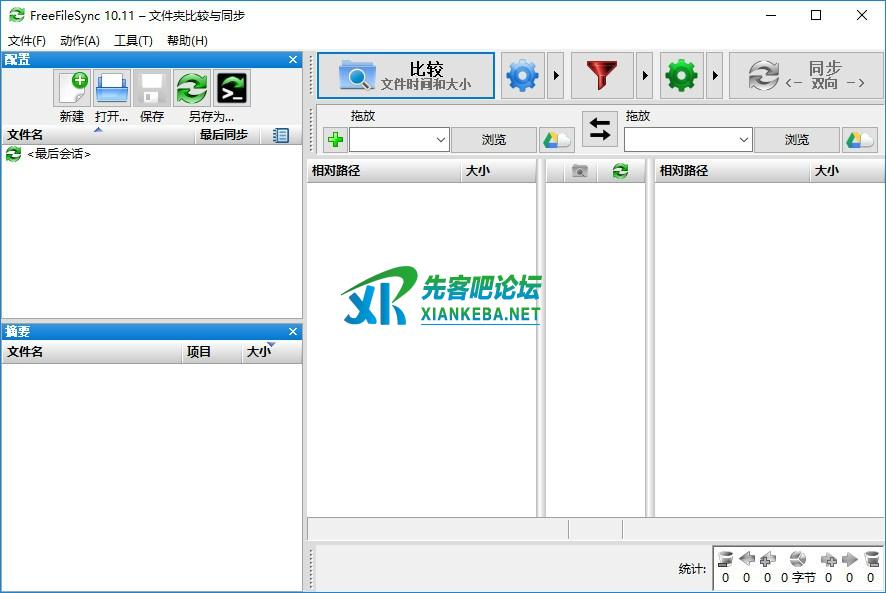This screenshot has height=593, width=886.
Task: Open a saved configuration with 打开 icon
Action: 112,89
